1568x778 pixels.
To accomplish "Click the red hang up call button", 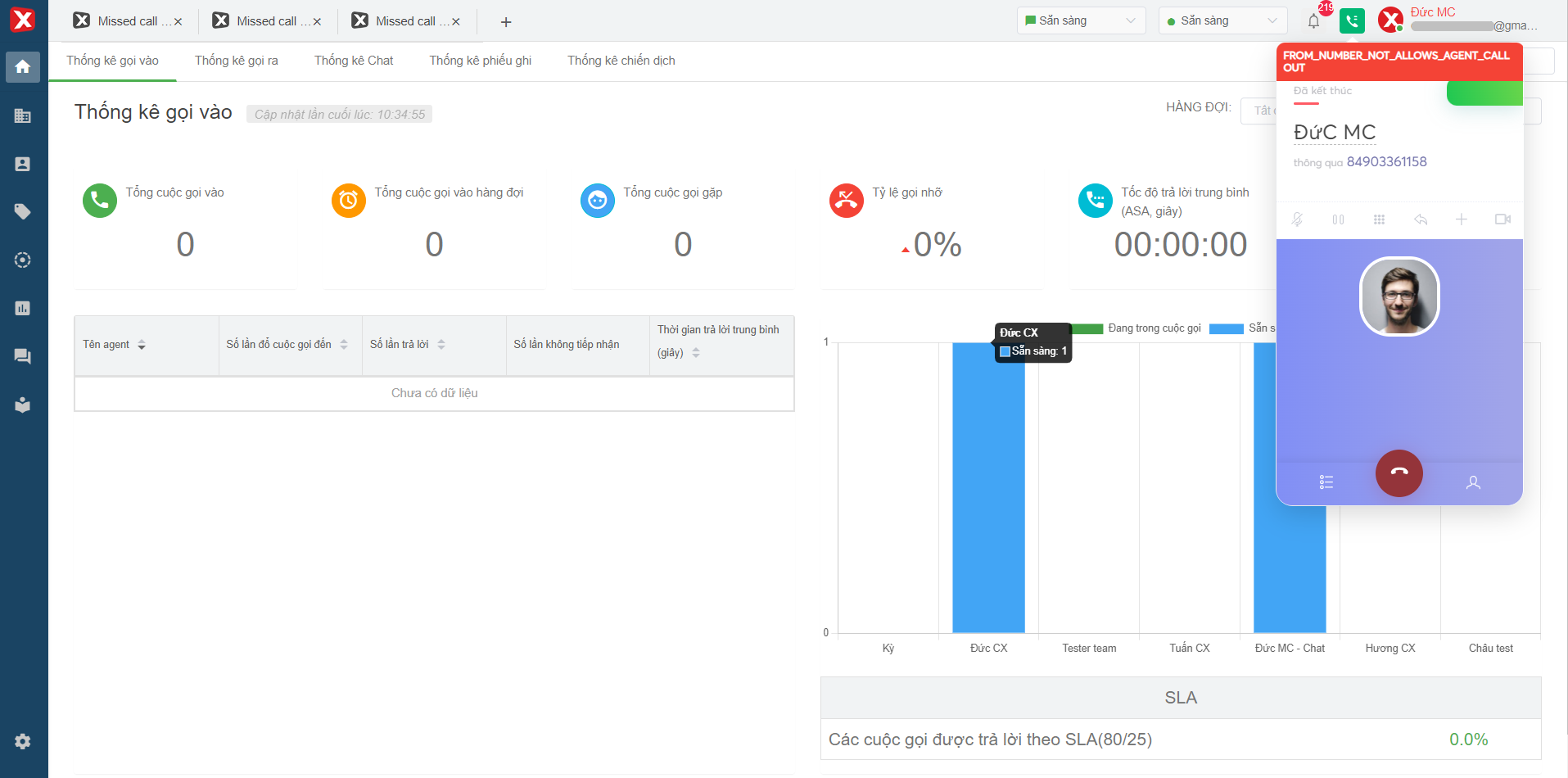I will [1399, 473].
